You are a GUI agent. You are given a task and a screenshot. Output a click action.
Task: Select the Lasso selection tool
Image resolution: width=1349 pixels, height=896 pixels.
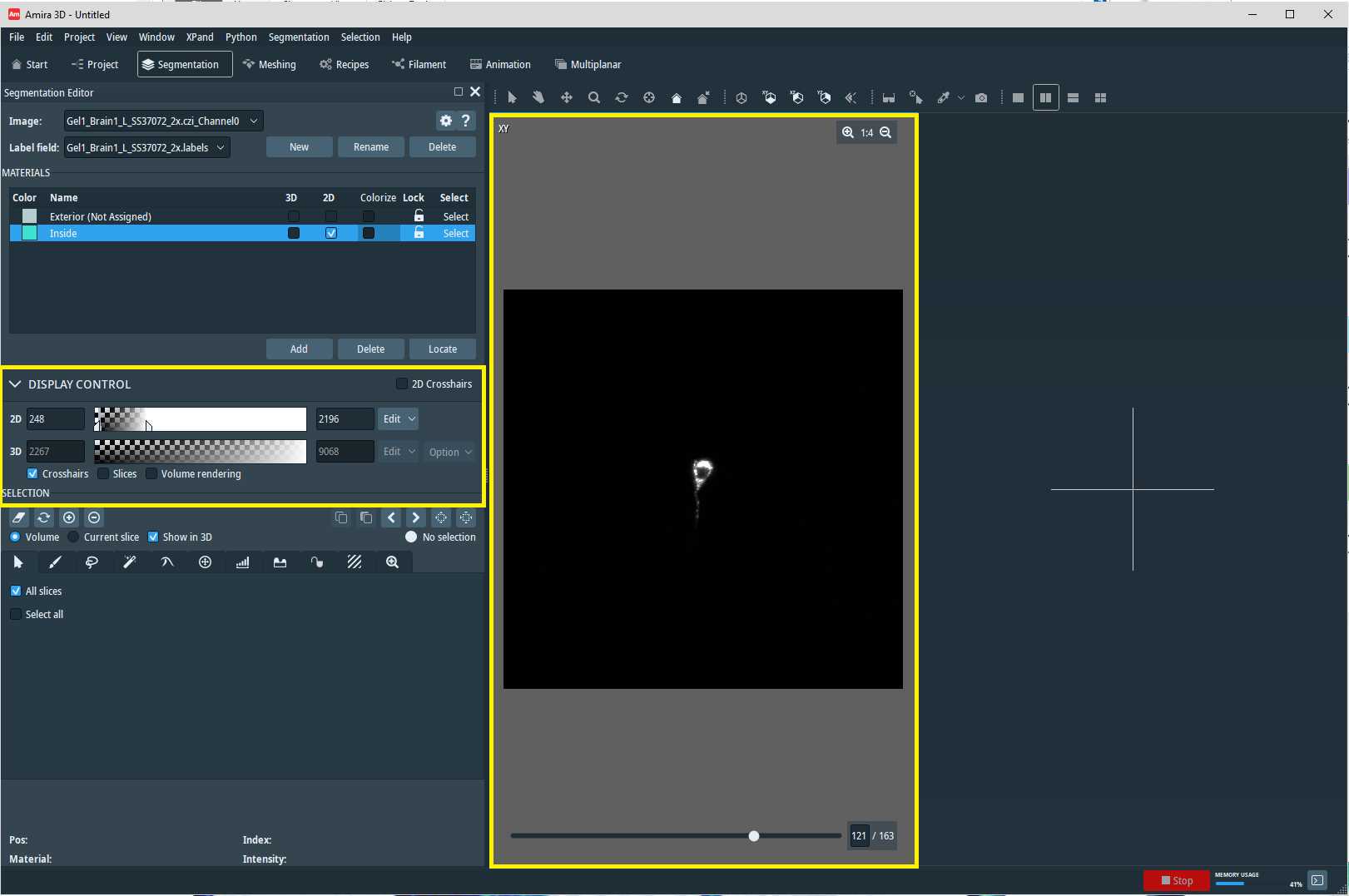click(x=92, y=562)
